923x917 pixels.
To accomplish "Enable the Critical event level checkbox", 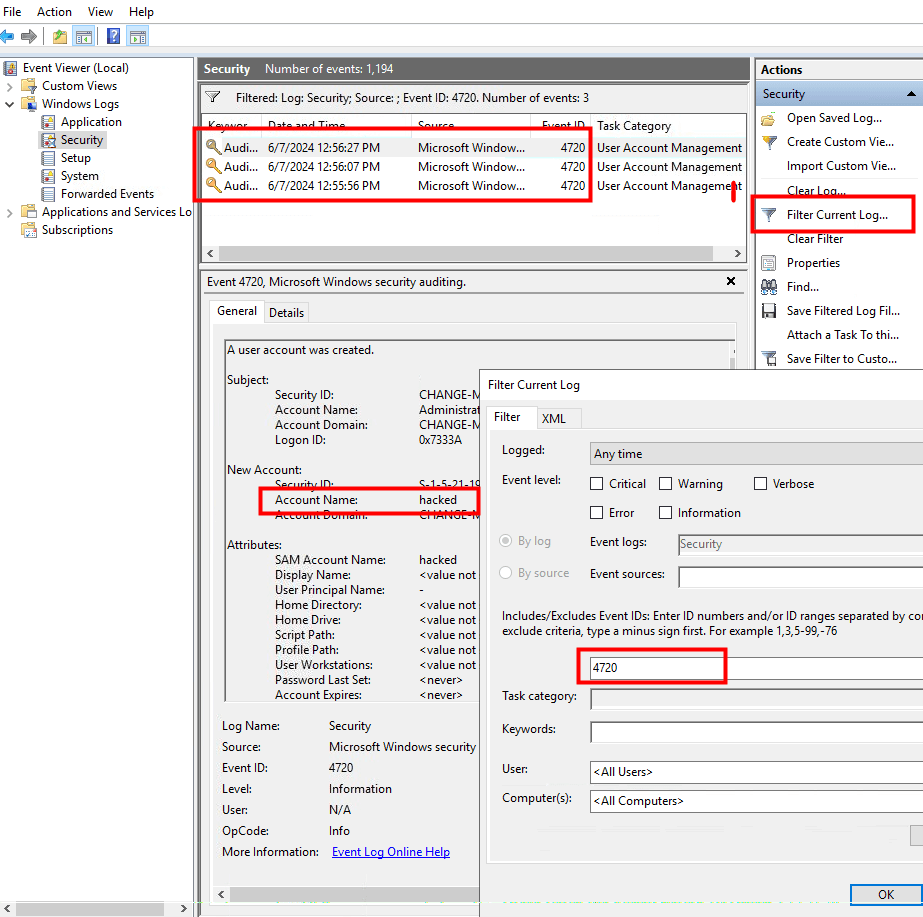I will coord(597,484).
